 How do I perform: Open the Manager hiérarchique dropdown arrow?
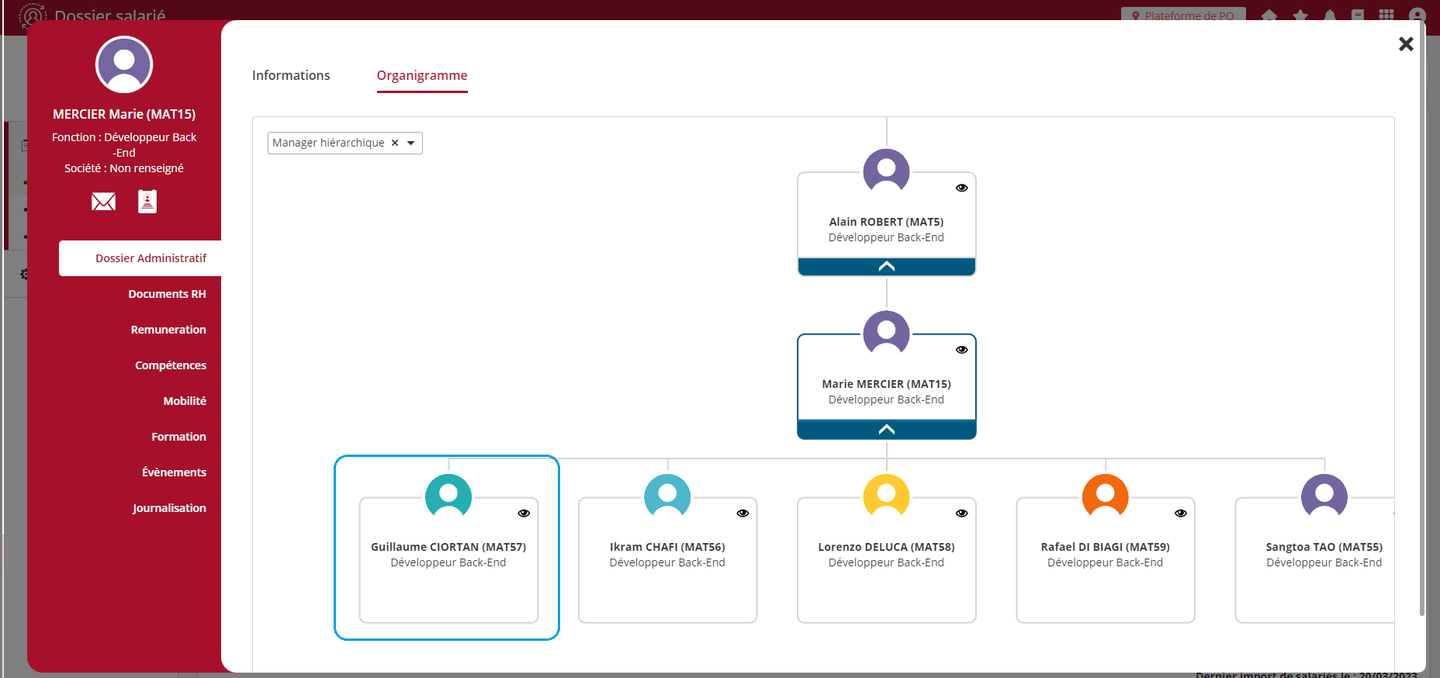click(x=411, y=143)
